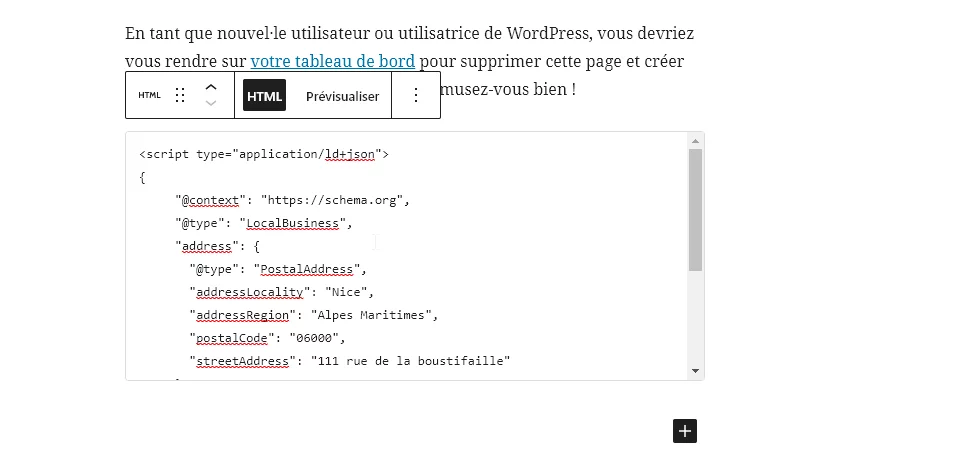Switch to the HTML editing tab
Image resolution: width=971 pixels, height=456 pixels.
click(264, 96)
